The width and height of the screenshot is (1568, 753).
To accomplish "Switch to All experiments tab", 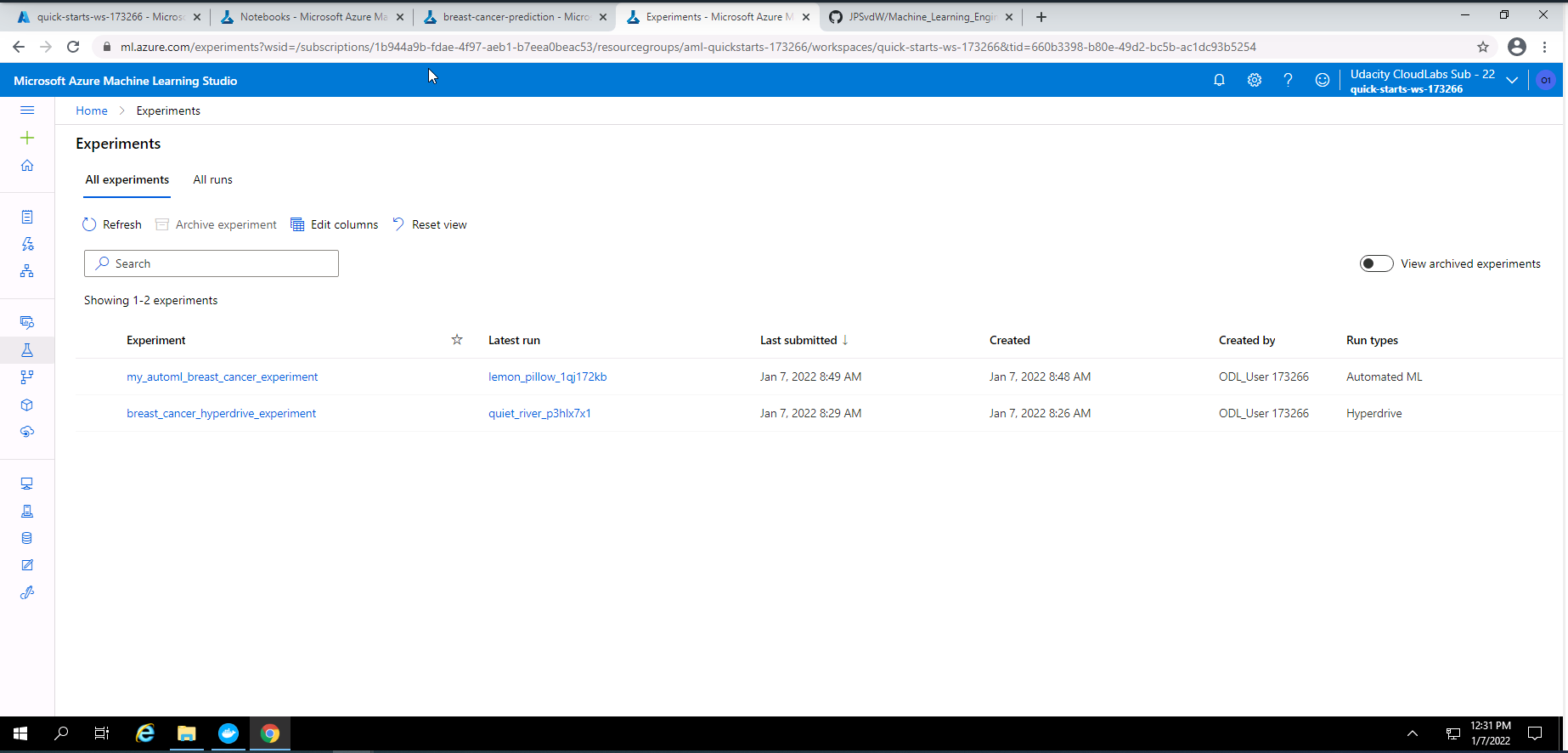I will 127,179.
